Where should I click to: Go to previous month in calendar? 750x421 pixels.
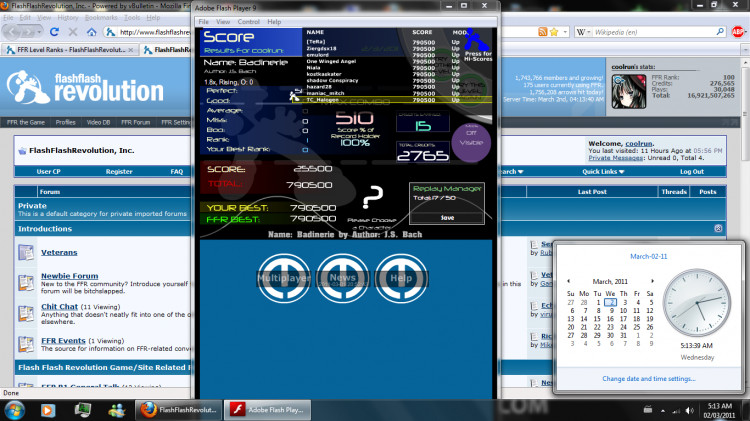(568, 281)
